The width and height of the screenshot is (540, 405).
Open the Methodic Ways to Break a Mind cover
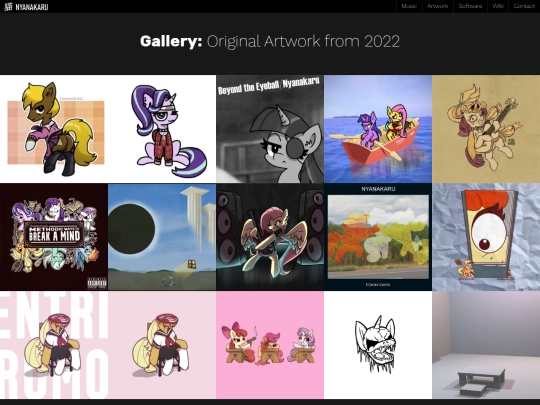(x=54, y=237)
